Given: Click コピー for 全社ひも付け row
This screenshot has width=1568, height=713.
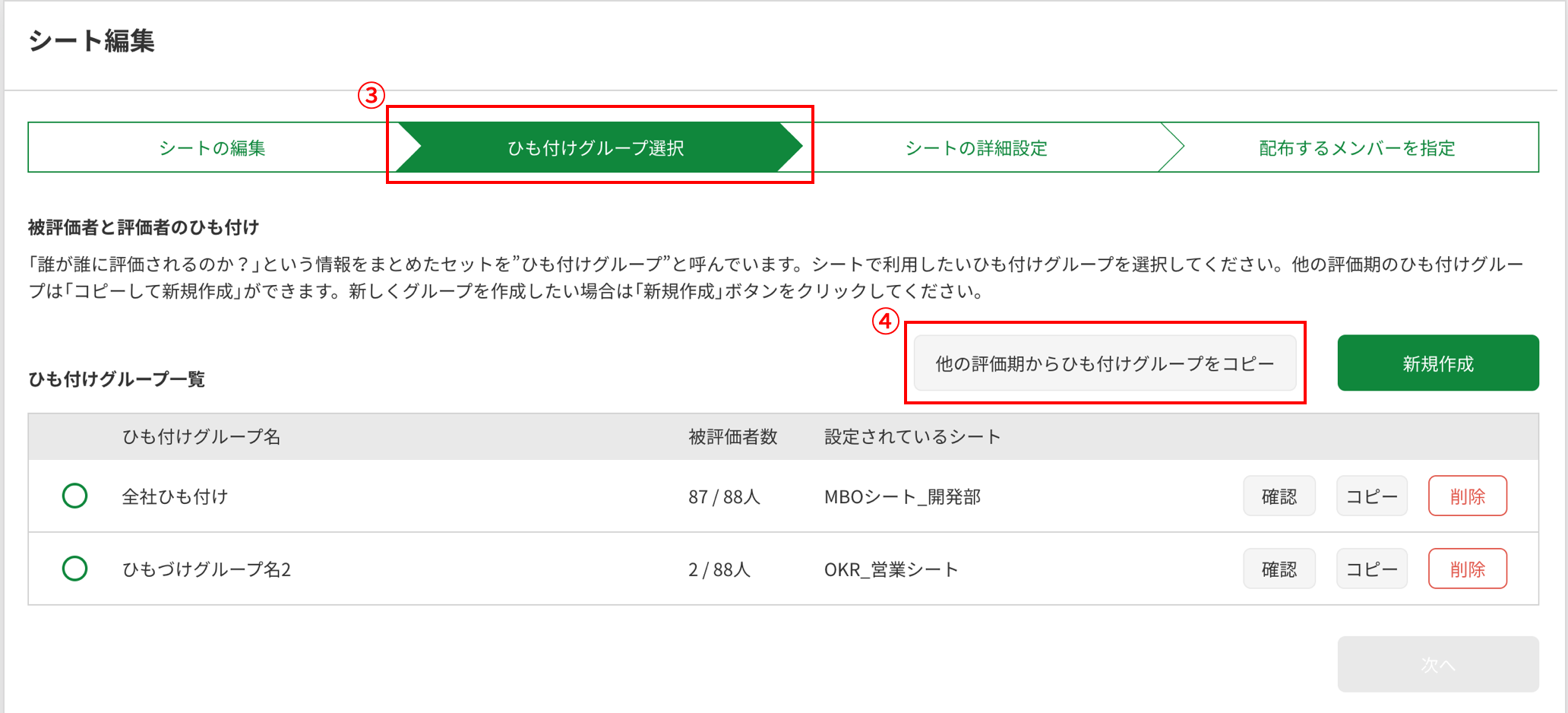Looking at the screenshot, I should point(1371,496).
